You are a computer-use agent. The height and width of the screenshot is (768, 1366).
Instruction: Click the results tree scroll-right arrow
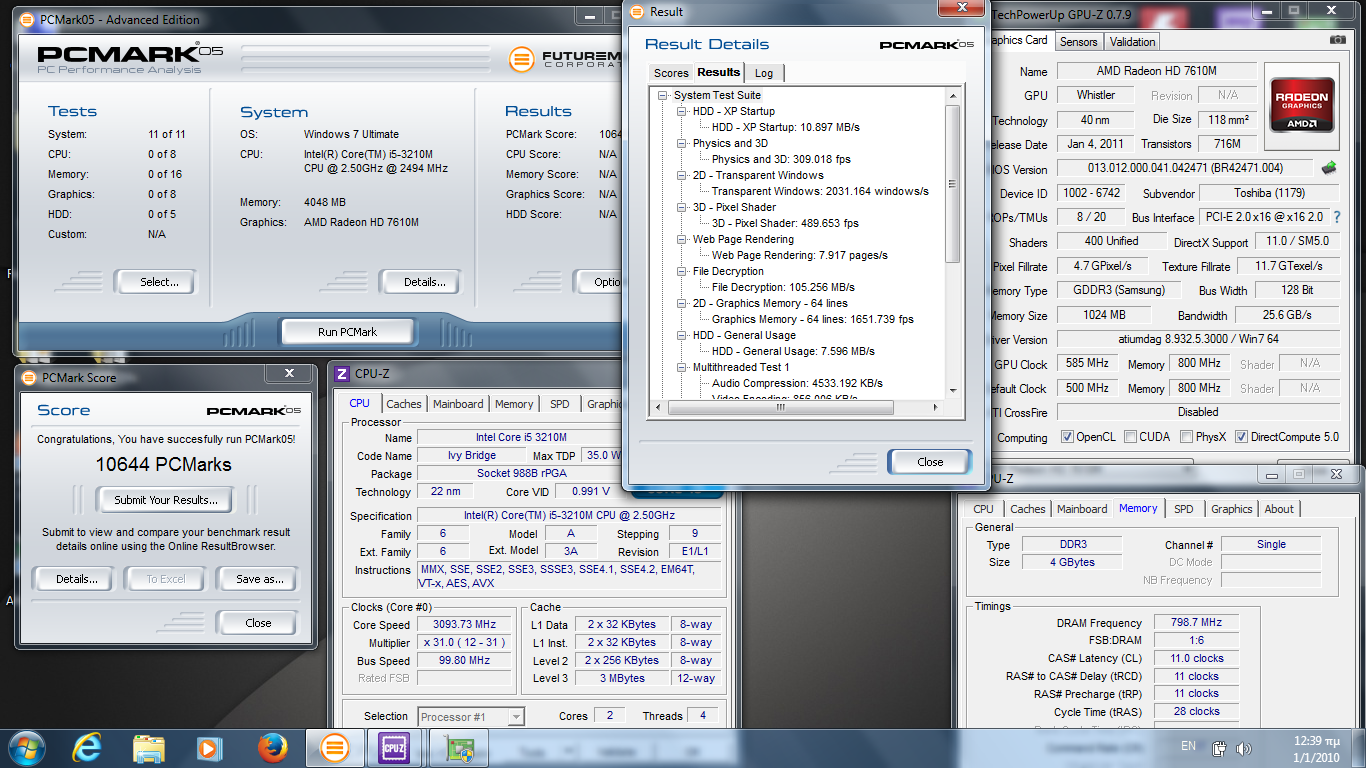(x=937, y=407)
